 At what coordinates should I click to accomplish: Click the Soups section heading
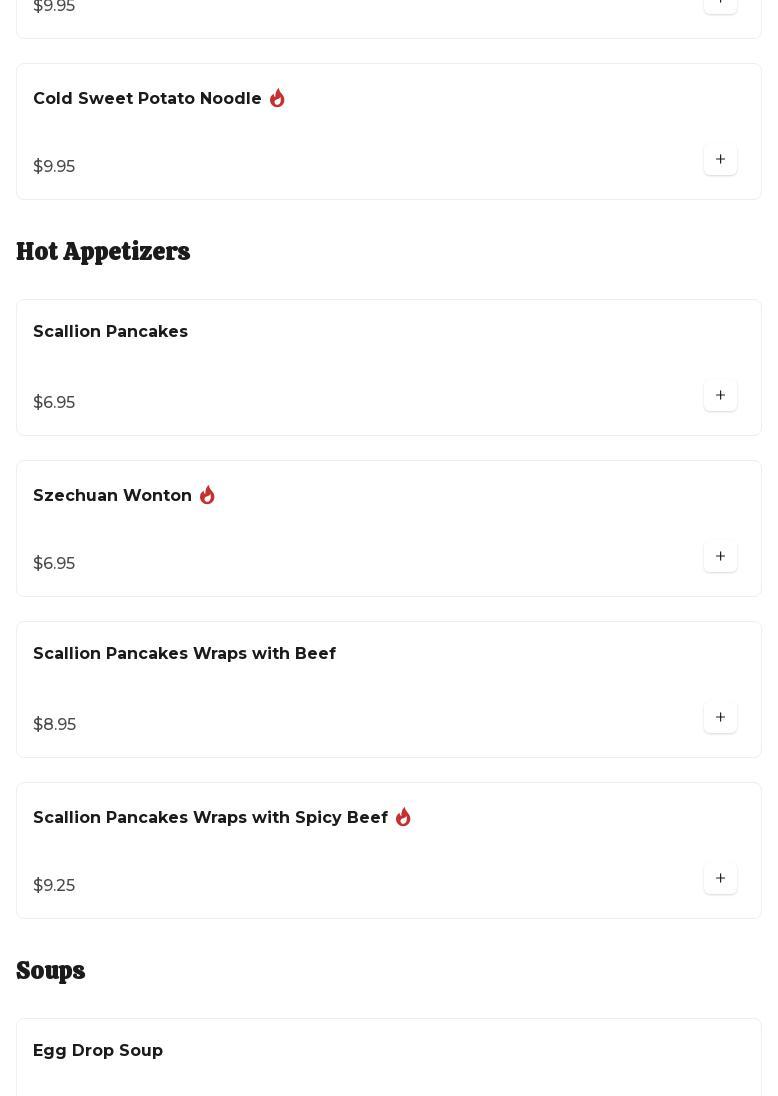point(51,970)
